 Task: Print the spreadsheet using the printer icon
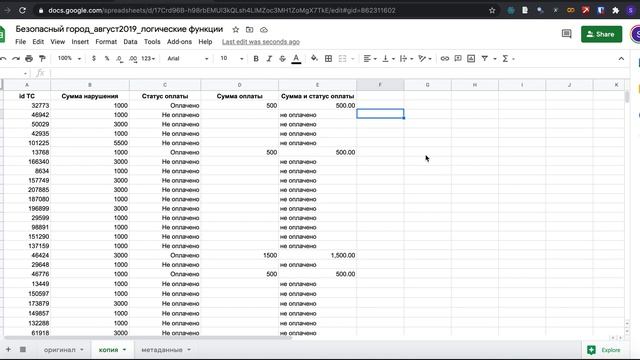(29, 59)
